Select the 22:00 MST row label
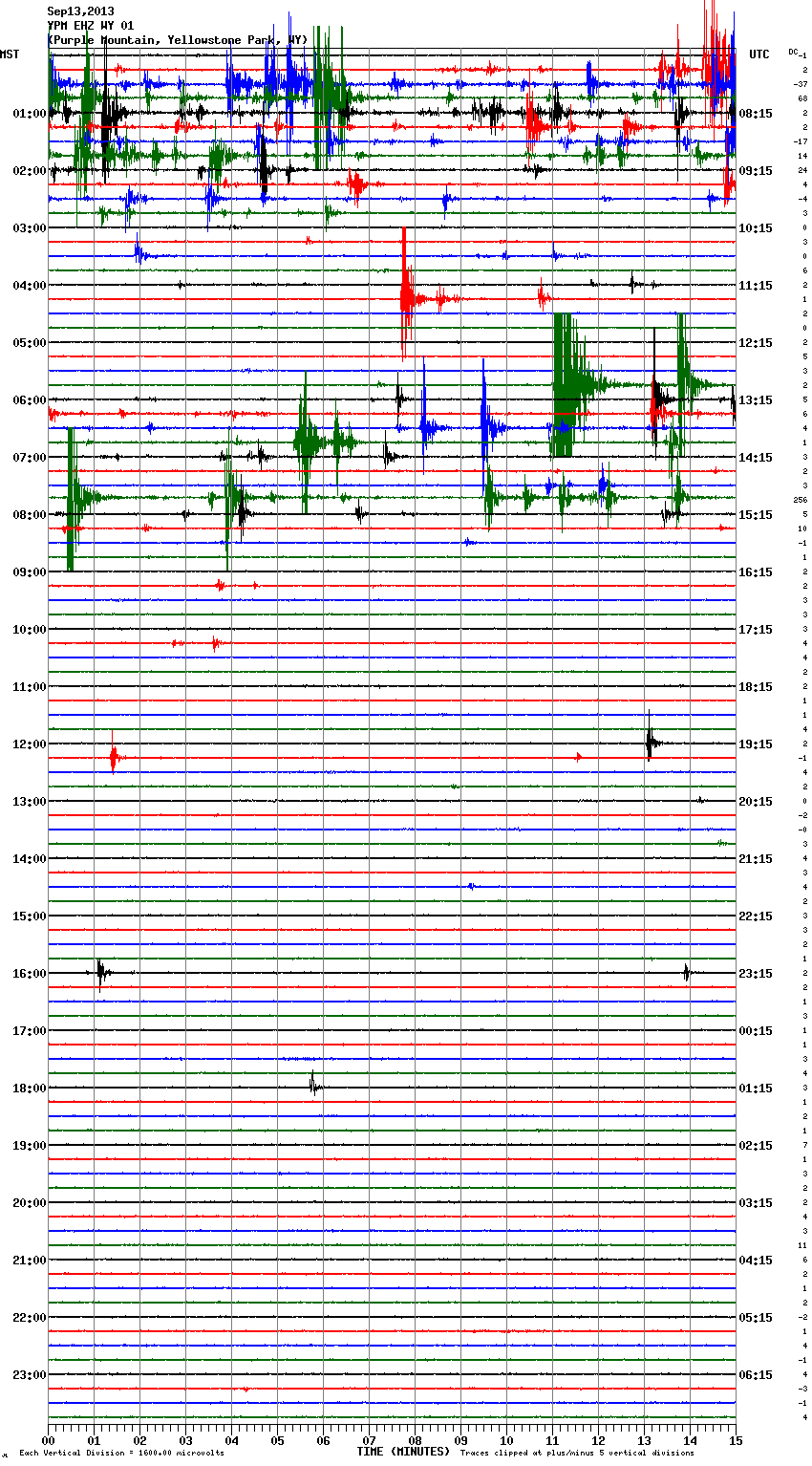The width and height of the screenshot is (812, 1466). 29,1318
